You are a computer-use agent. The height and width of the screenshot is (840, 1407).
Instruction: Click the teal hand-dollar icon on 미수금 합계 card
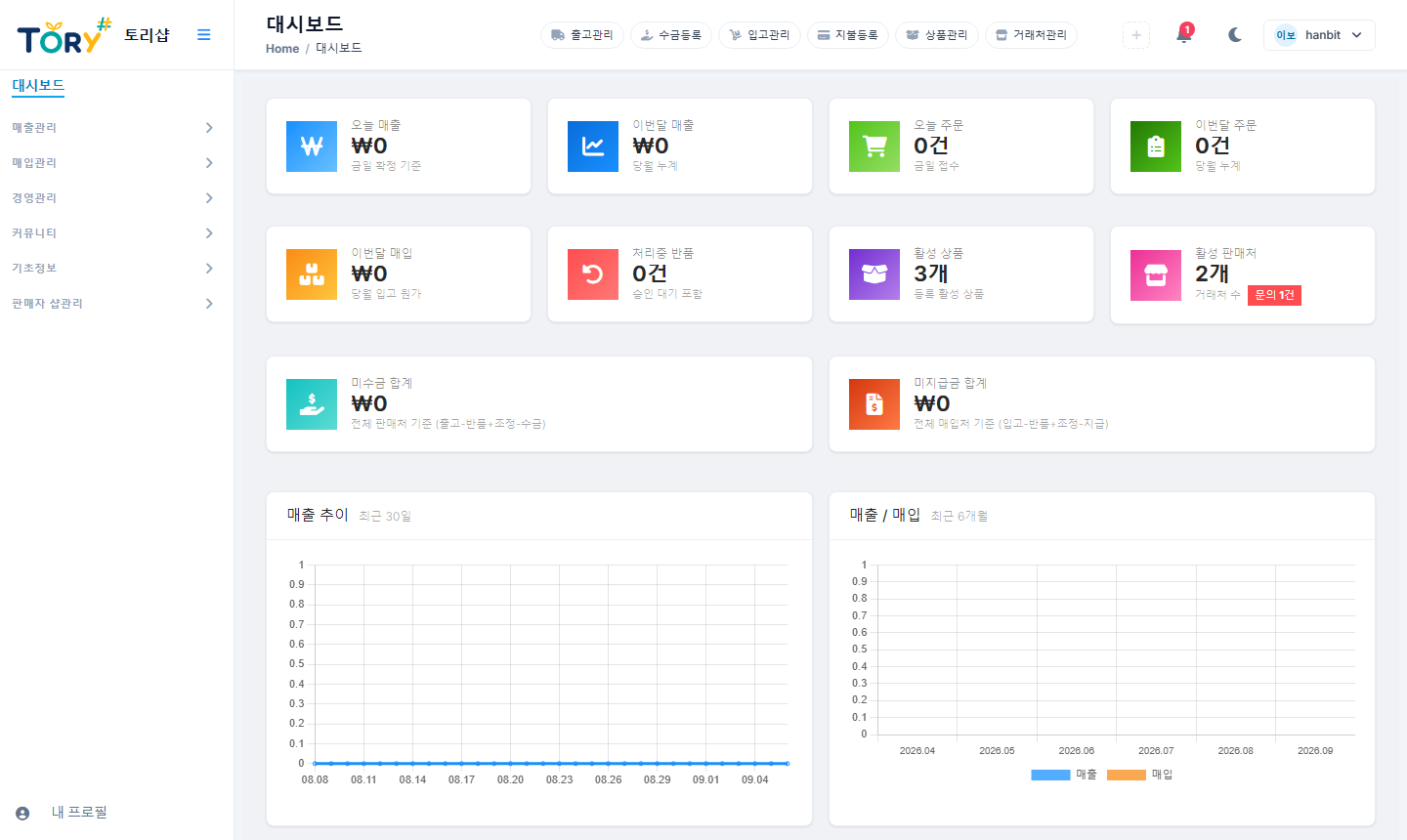tap(312, 404)
